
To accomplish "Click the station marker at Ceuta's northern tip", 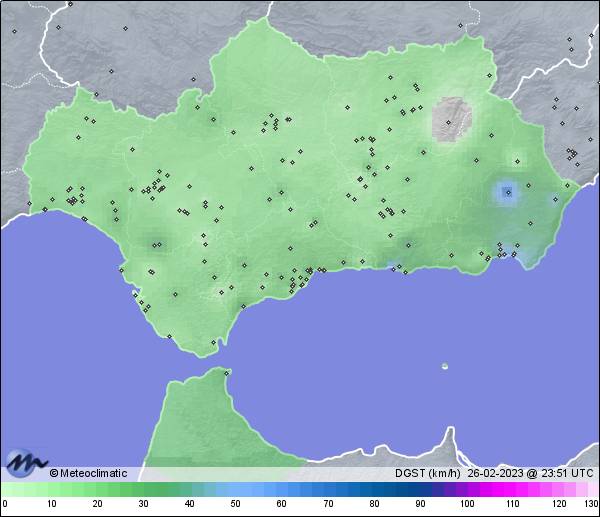I will point(227,373).
